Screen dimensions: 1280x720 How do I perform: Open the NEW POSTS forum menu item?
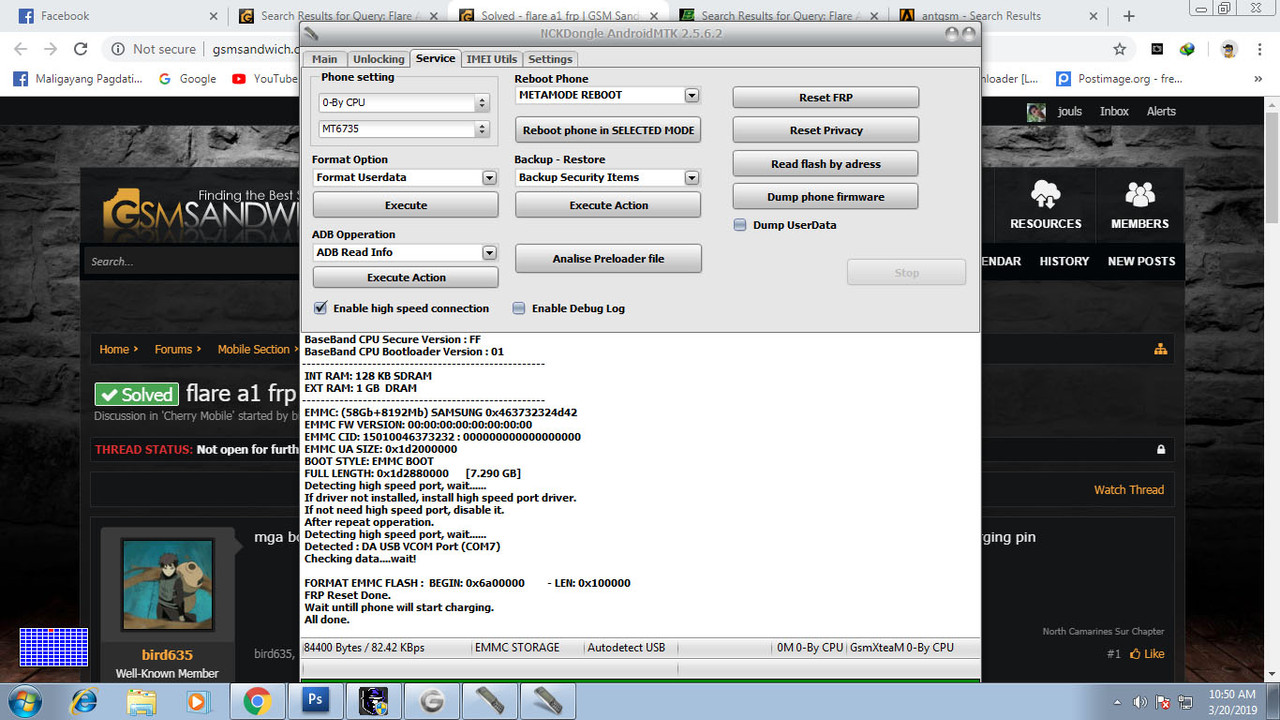coord(1141,261)
